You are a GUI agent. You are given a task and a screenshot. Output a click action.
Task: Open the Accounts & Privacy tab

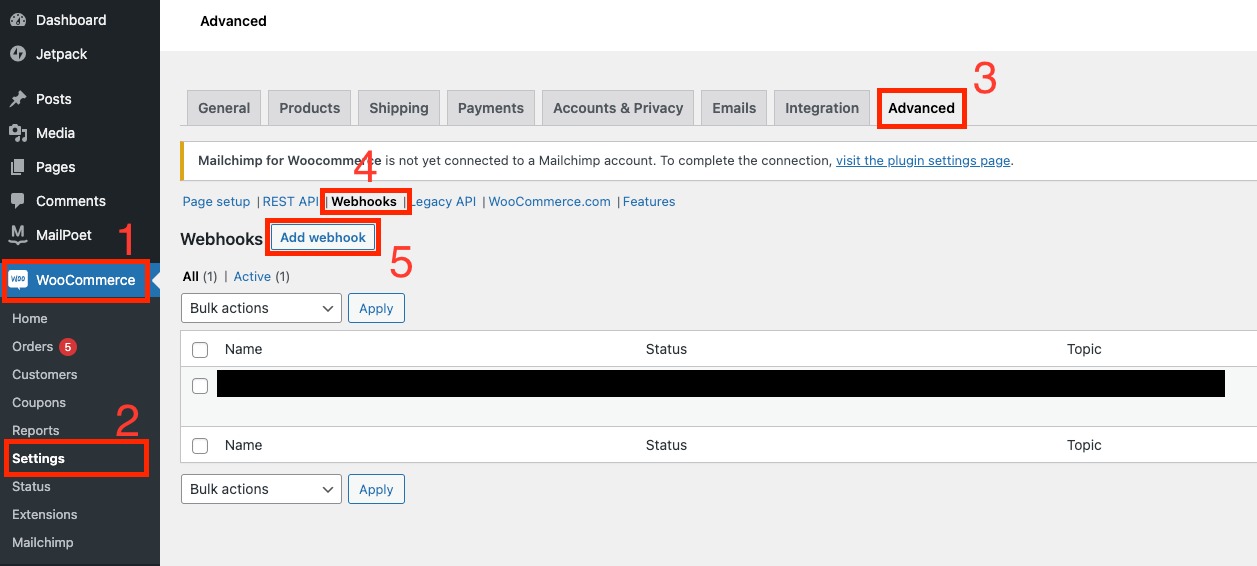point(617,108)
